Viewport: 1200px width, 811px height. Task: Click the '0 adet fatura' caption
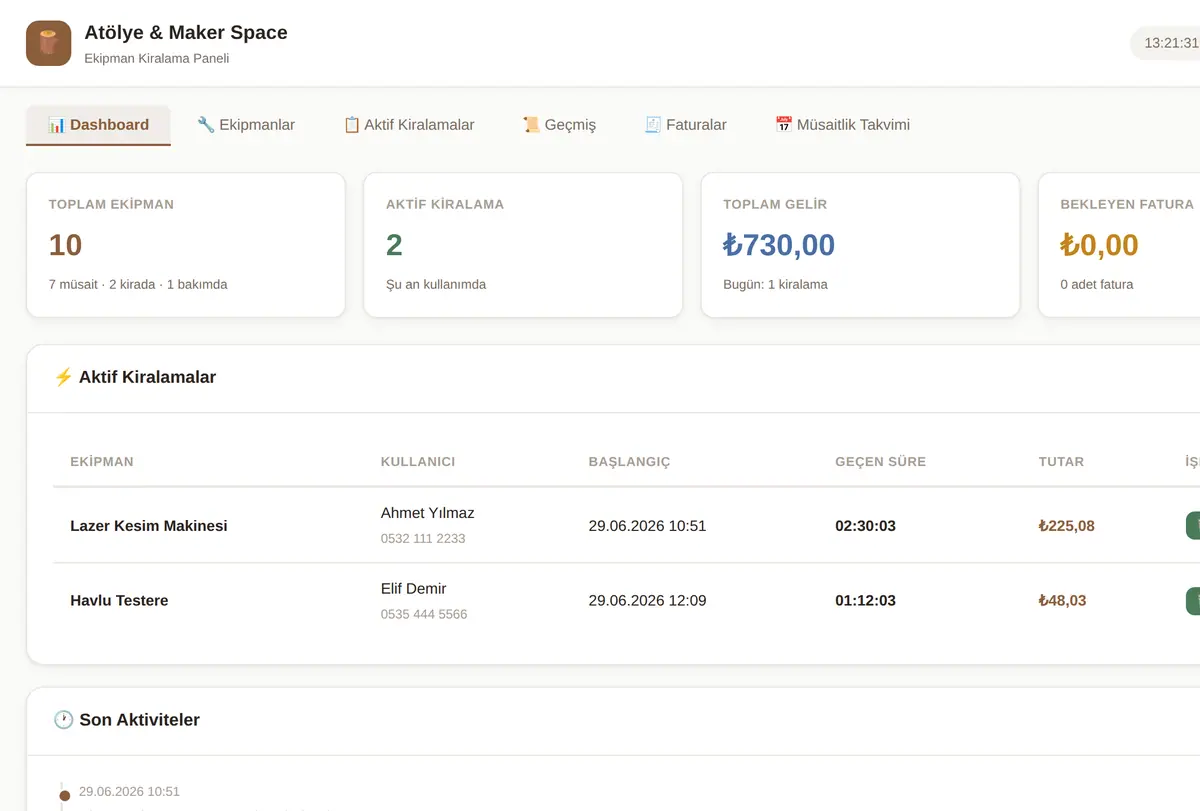pos(1097,284)
